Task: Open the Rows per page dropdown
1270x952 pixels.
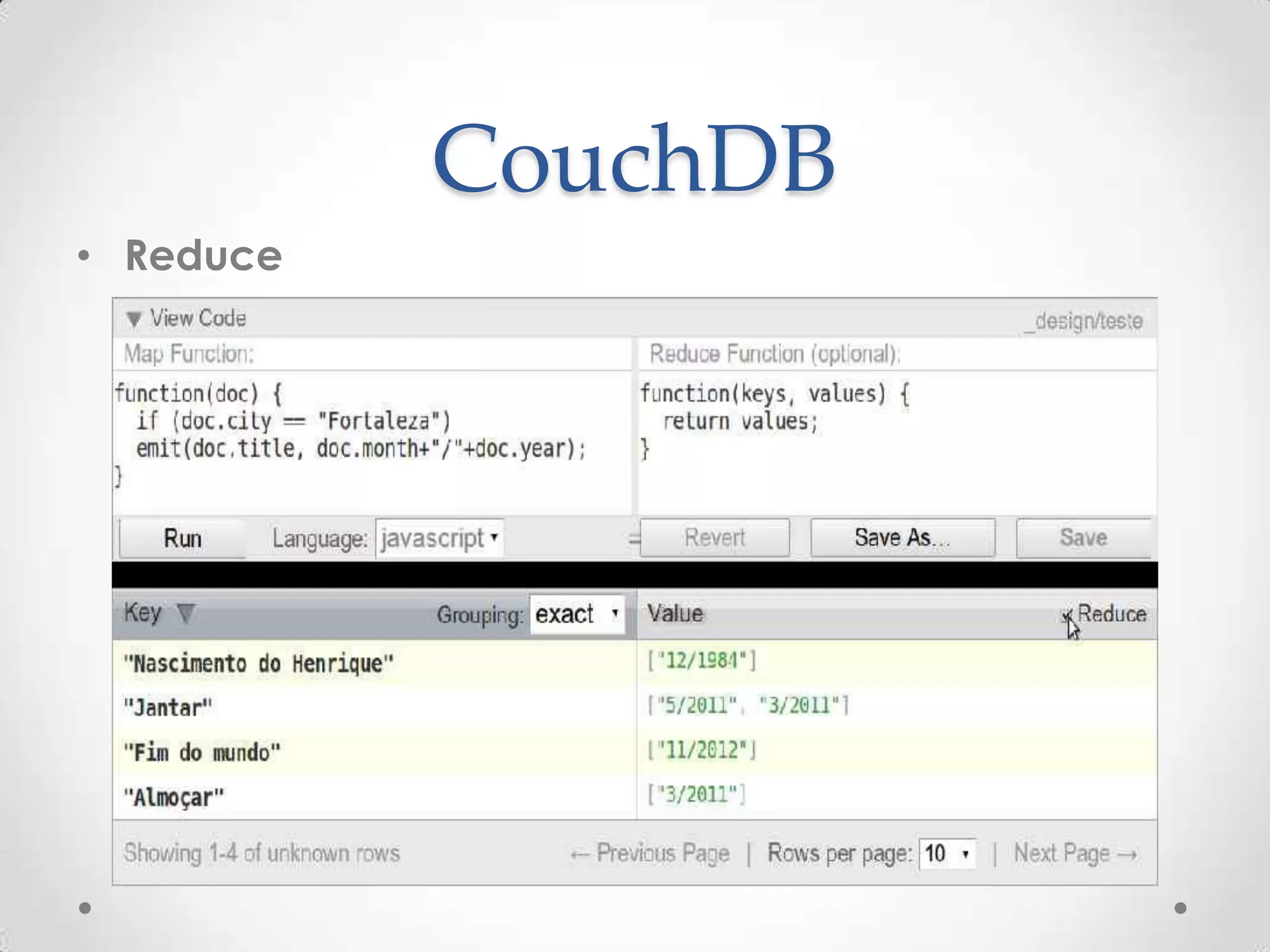Action: pyautogui.click(x=948, y=854)
